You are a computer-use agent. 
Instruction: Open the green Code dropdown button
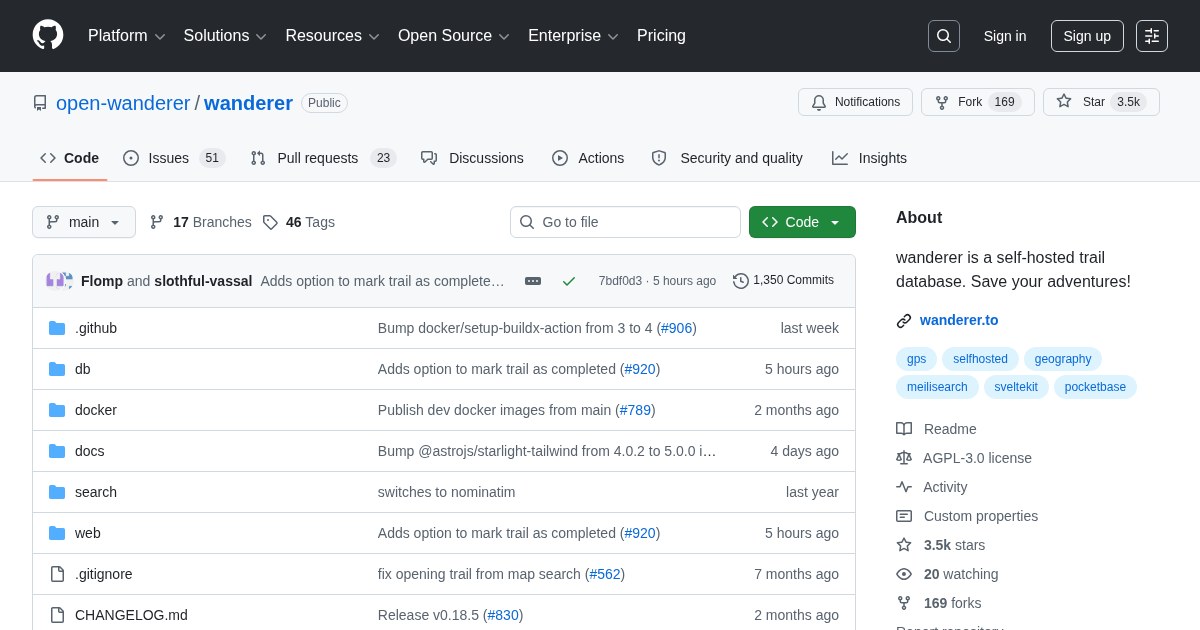tap(802, 222)
